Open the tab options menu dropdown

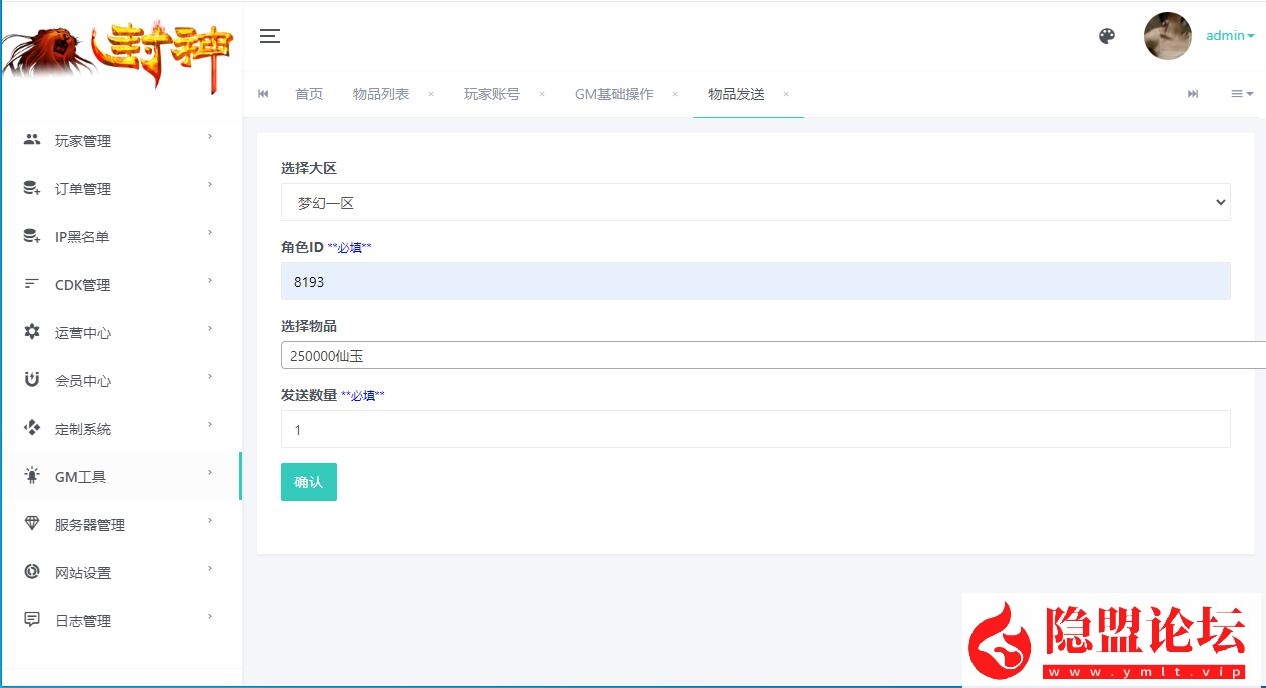pos(1242,94)
